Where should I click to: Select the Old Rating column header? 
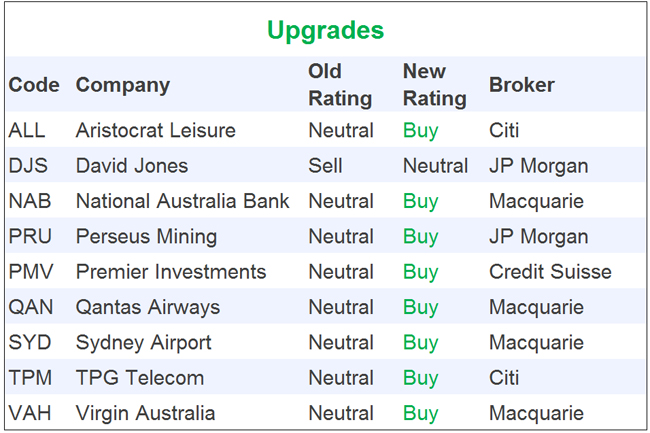[x=340, y=85]
